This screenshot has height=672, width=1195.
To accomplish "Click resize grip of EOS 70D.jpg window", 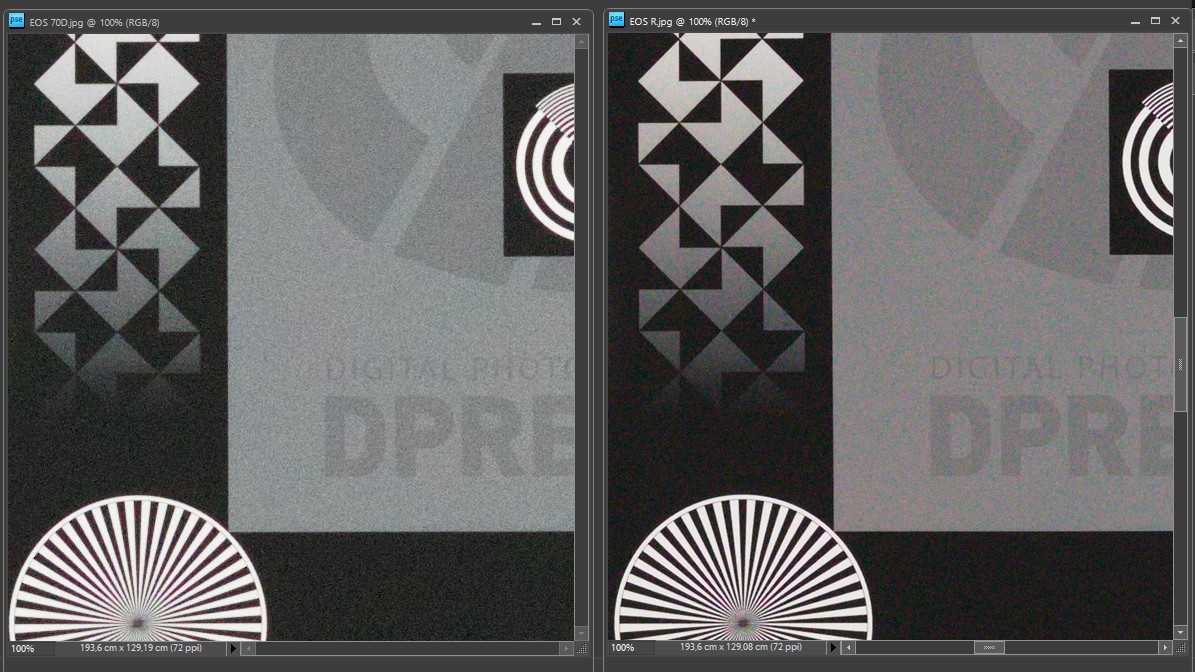I will tap(582, 648).
